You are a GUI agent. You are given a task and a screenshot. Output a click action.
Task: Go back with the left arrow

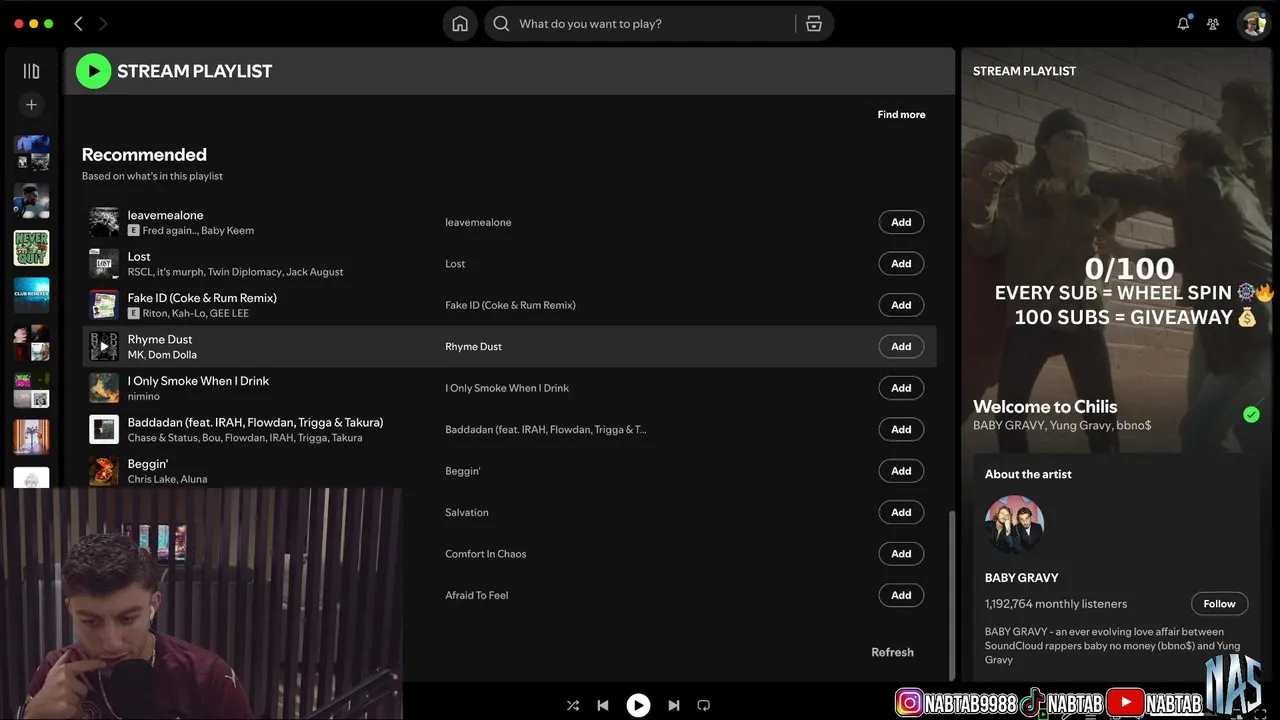78,24
